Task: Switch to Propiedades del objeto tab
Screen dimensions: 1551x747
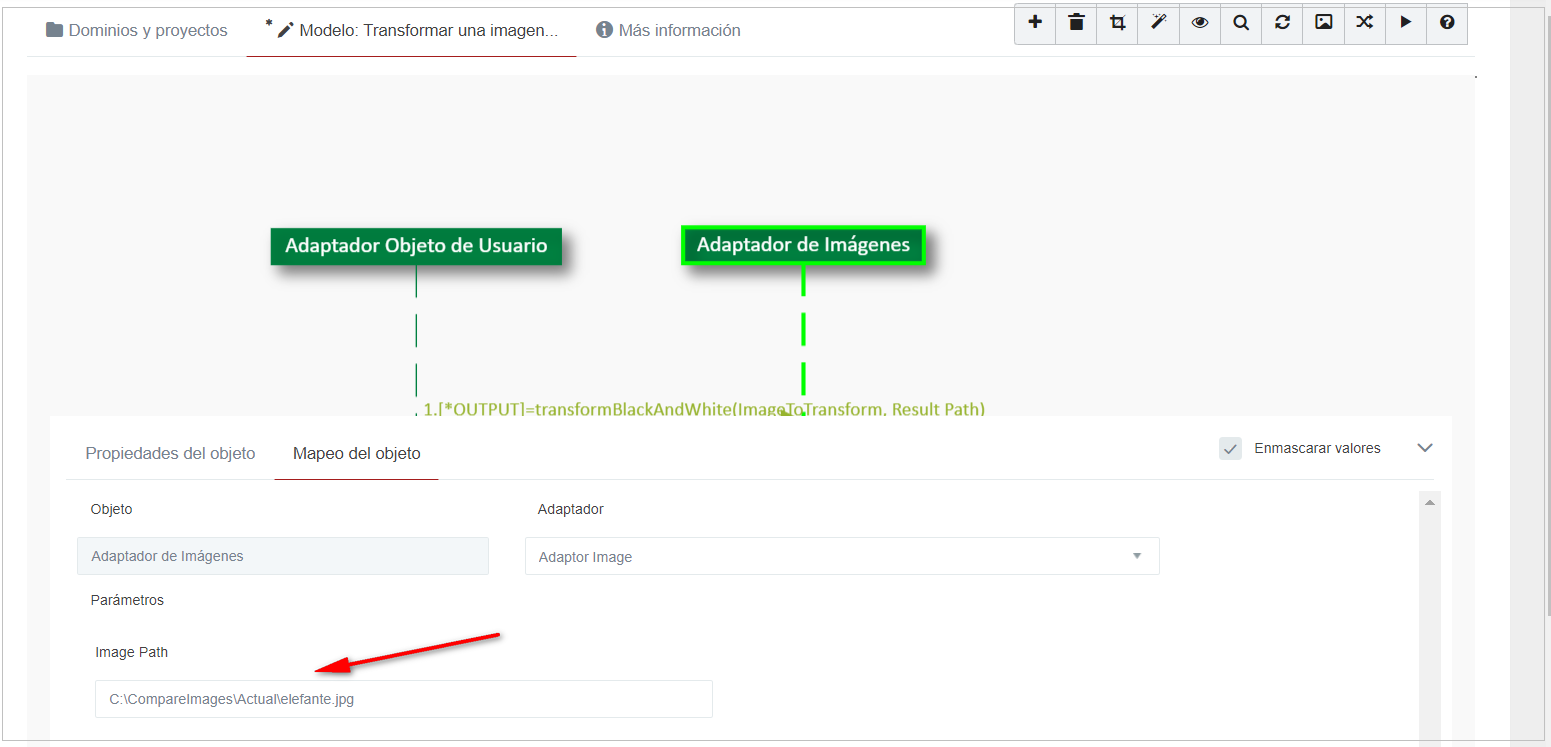Action: (x=170, y=454)
